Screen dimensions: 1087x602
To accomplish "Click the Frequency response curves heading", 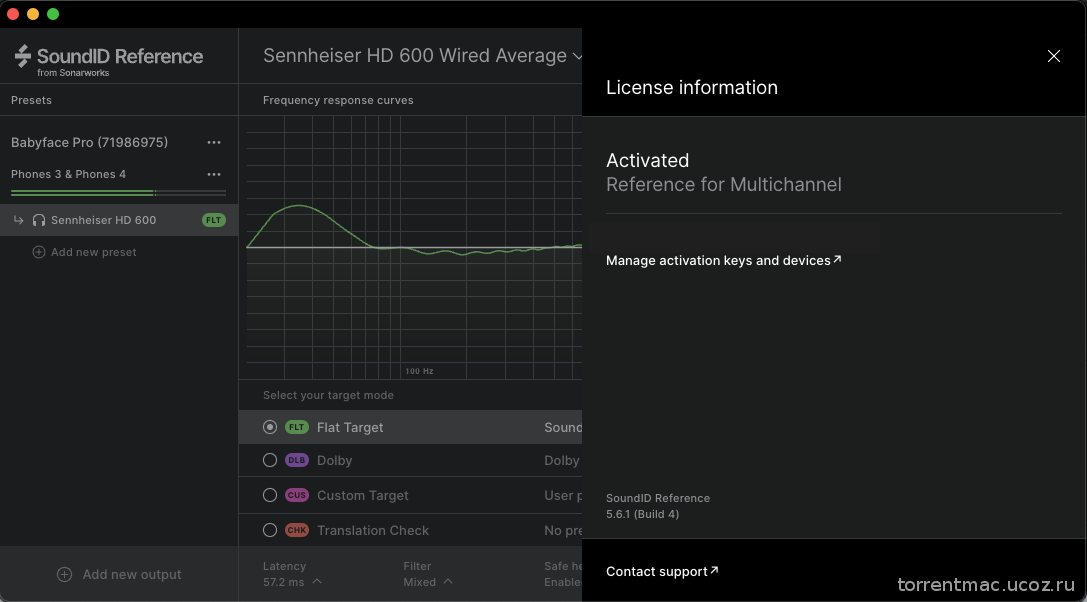I will click(338, 100).
